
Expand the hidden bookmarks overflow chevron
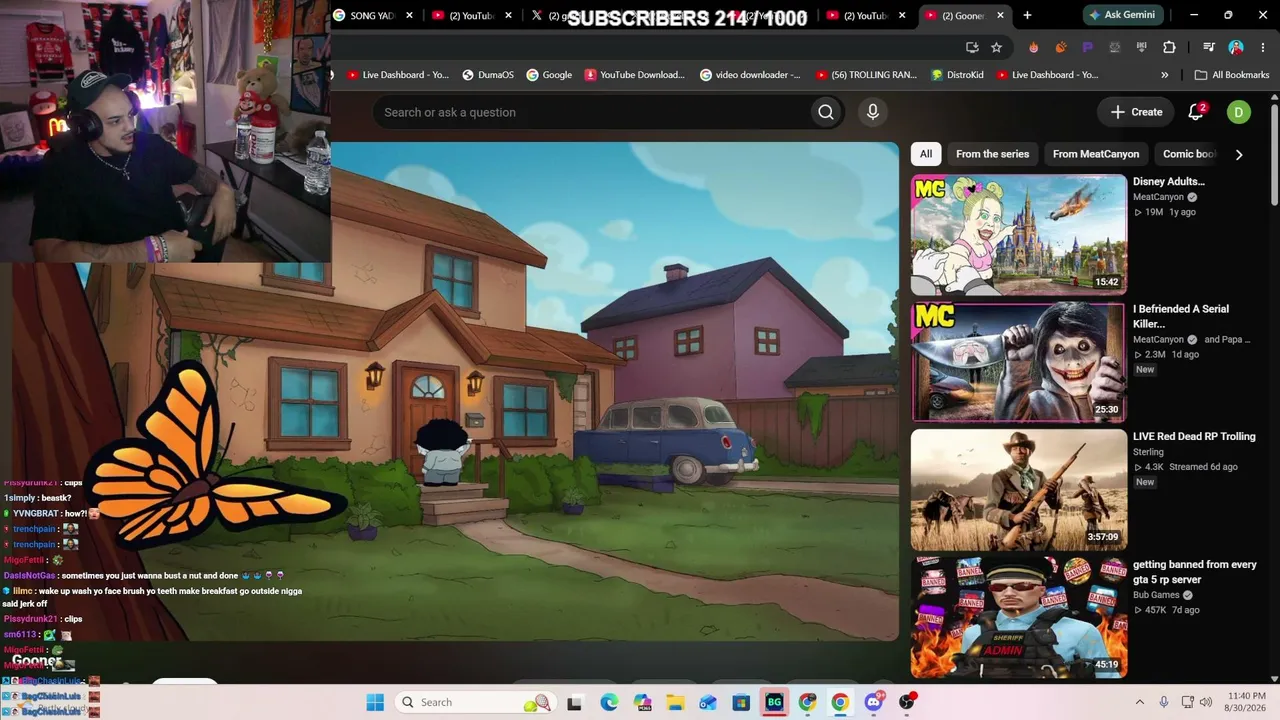click(1164, 75)
